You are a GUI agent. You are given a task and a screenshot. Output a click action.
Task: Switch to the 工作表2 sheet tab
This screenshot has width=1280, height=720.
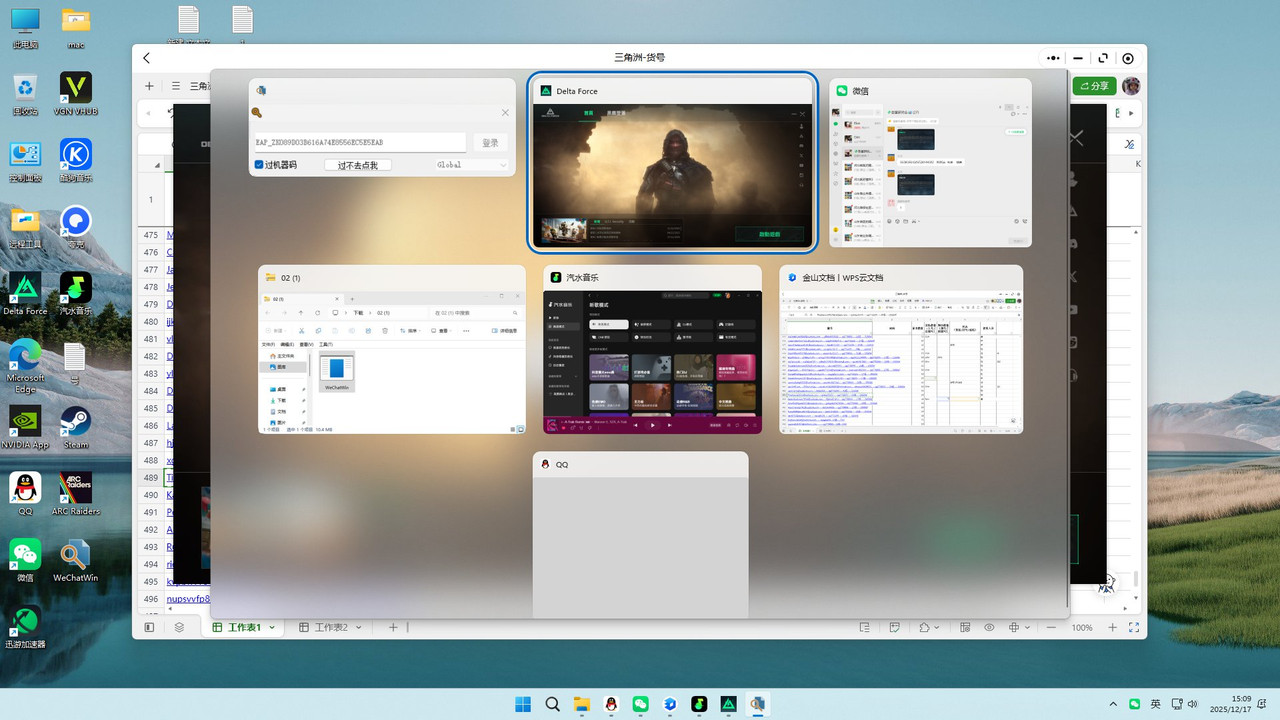tap(331, 627)
